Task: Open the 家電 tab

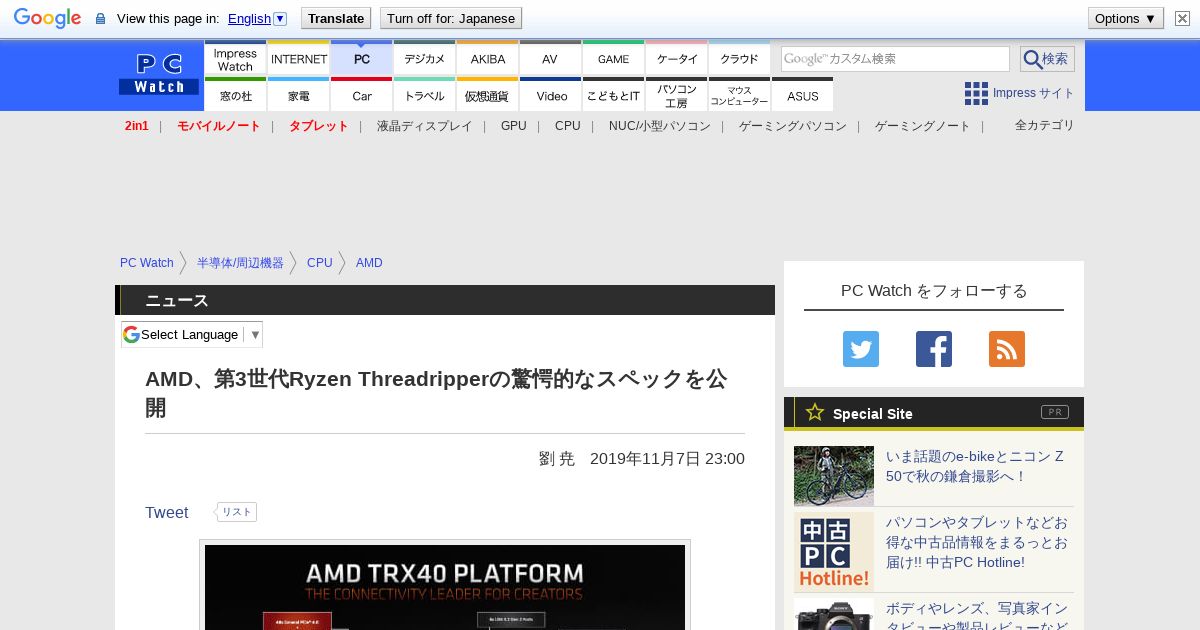Action: (x=299, y=95)
